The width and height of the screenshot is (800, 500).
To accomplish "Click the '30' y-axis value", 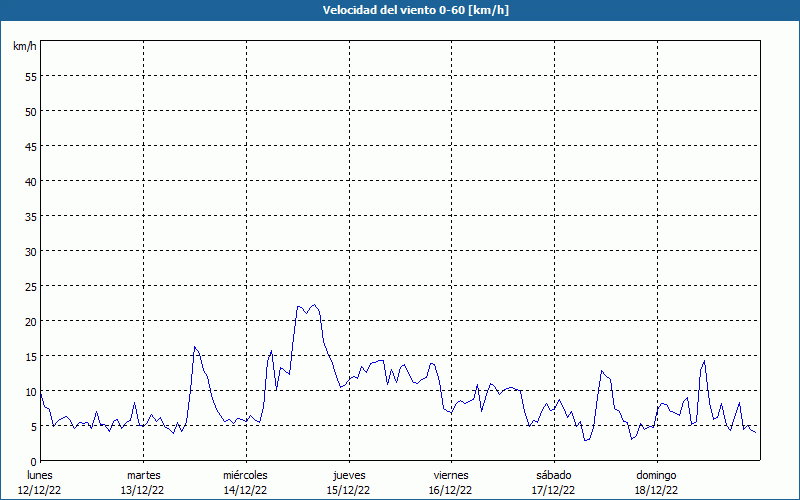I will (x=31, y=252).
